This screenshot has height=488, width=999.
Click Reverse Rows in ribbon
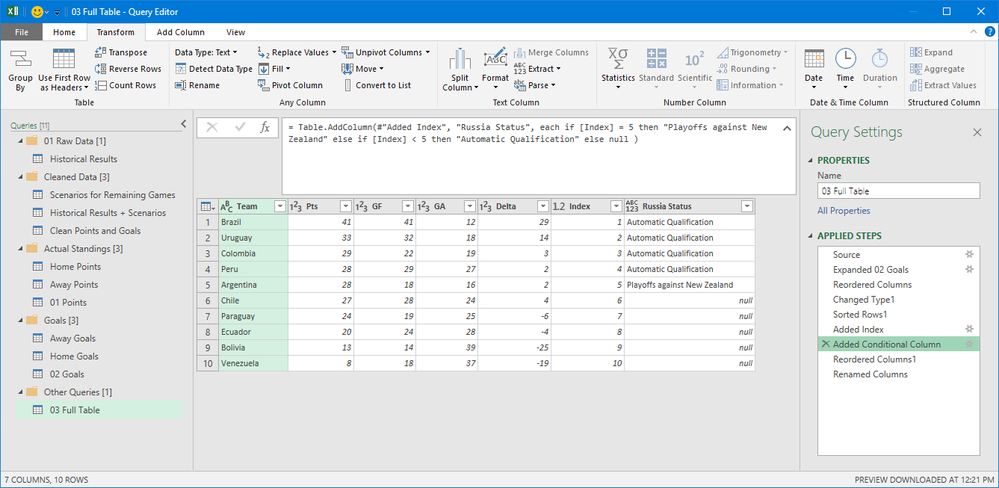pos(128,69)
